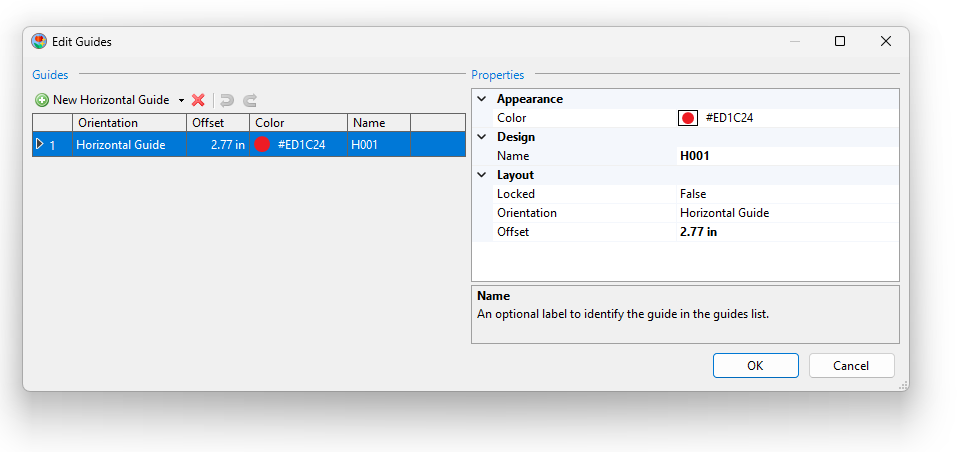The width and height of the screenshot is (963, 452).
Task: Collapse the Layout property section
Action: [482, 175]
